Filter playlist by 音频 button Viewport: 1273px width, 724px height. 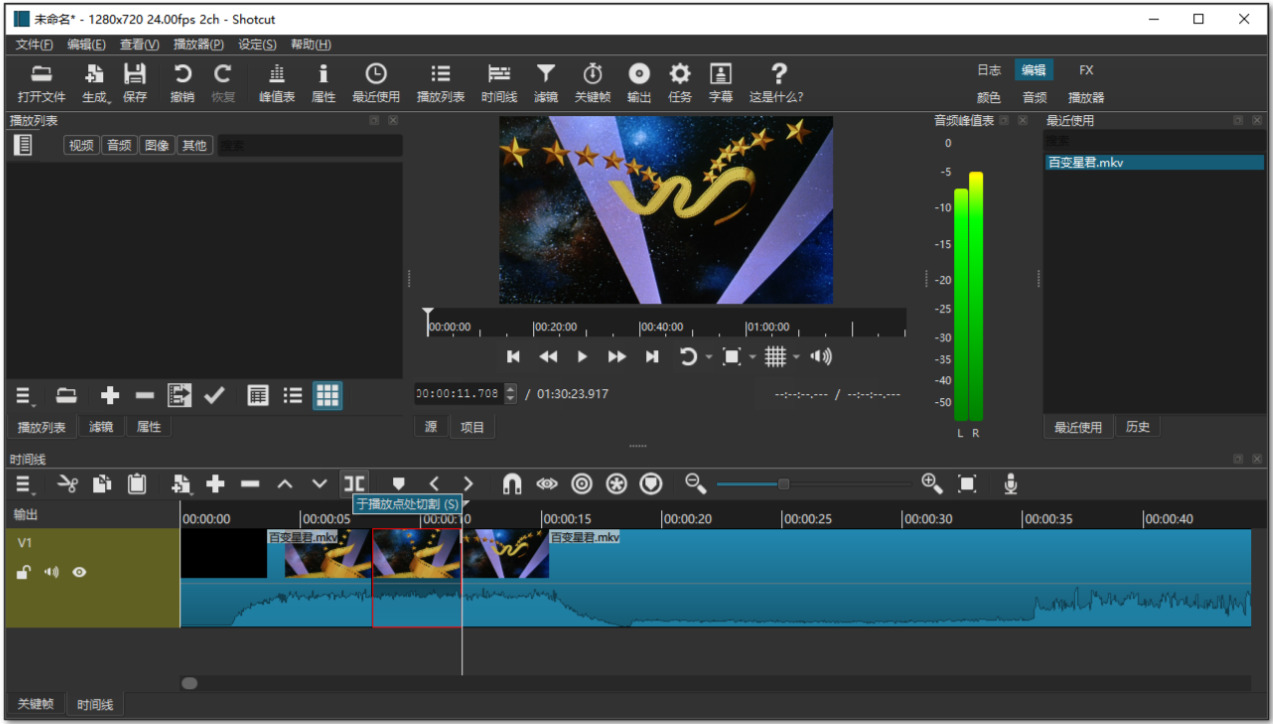coord(119,145)
